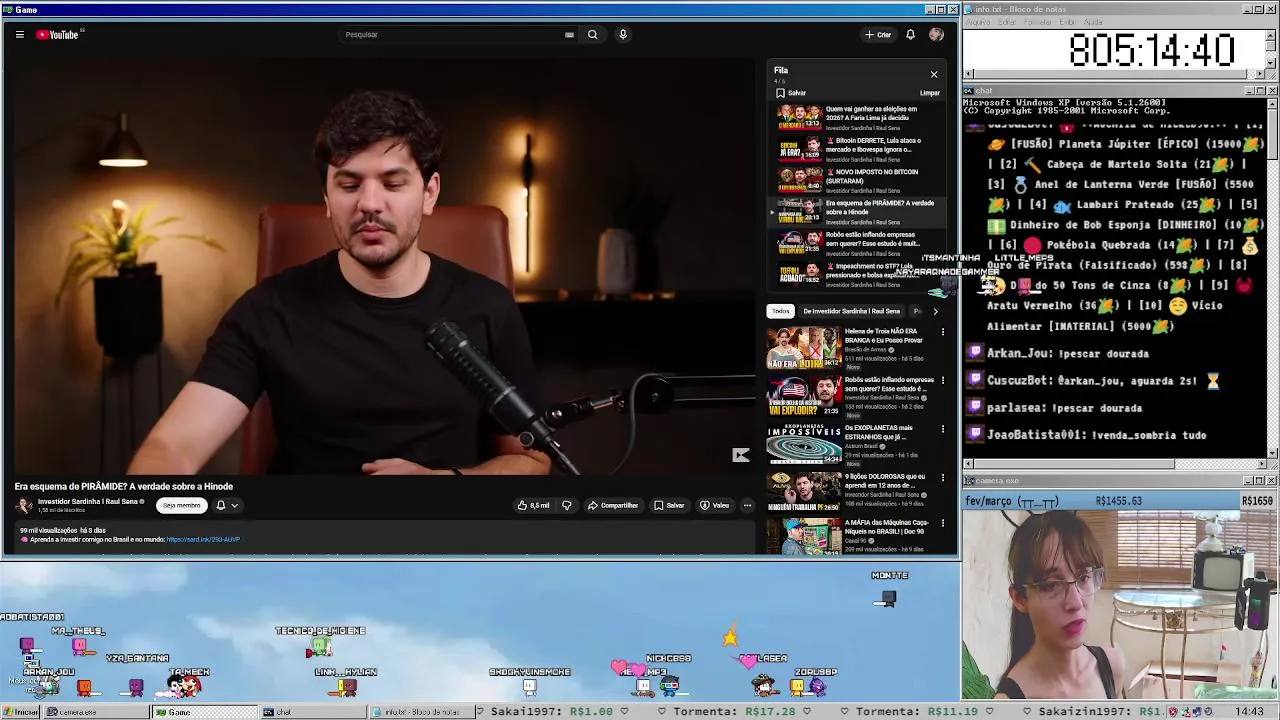This screenshot has height=720, width=1280.
Task: Open options for 'Helena de Troia NÃO ERA BRANCA'
Action: (x=942, y=332)
